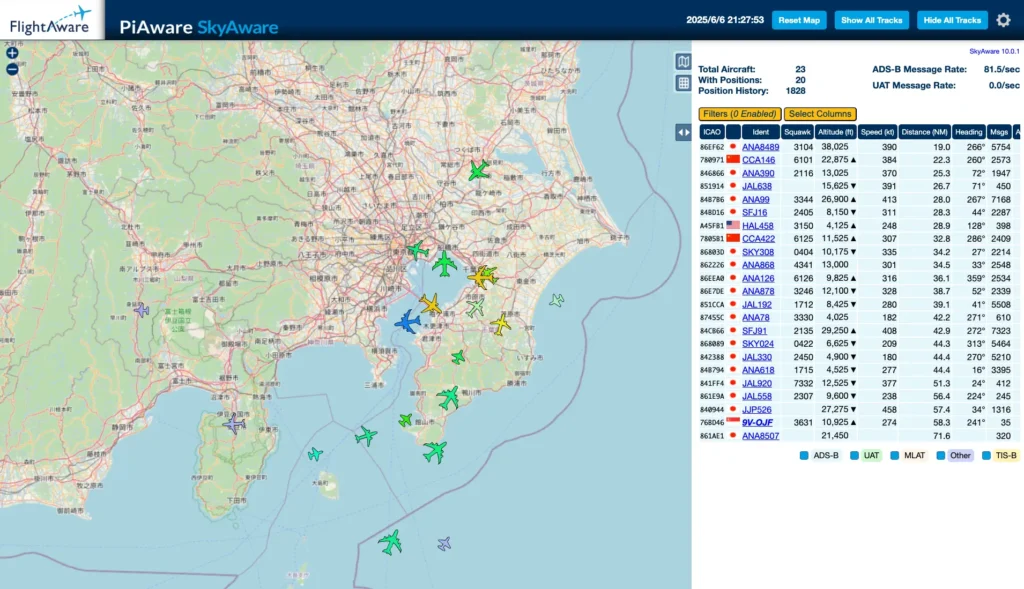Open the 9V-OJF flight link
1024x589 pixels.
(757, 422)
